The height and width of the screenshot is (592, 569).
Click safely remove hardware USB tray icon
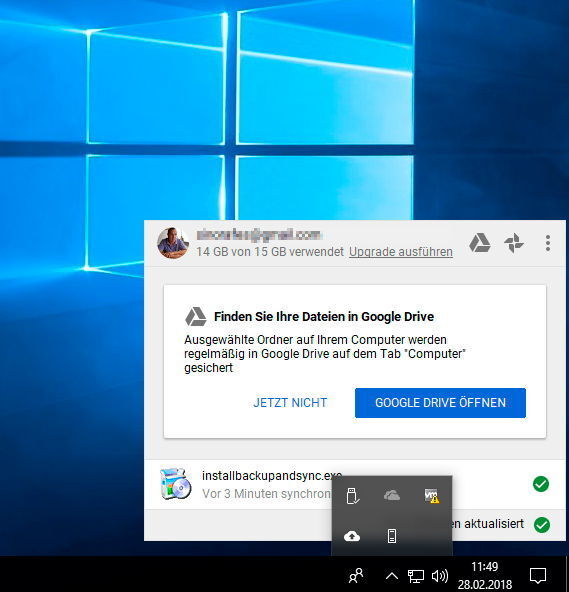point(352,496)
